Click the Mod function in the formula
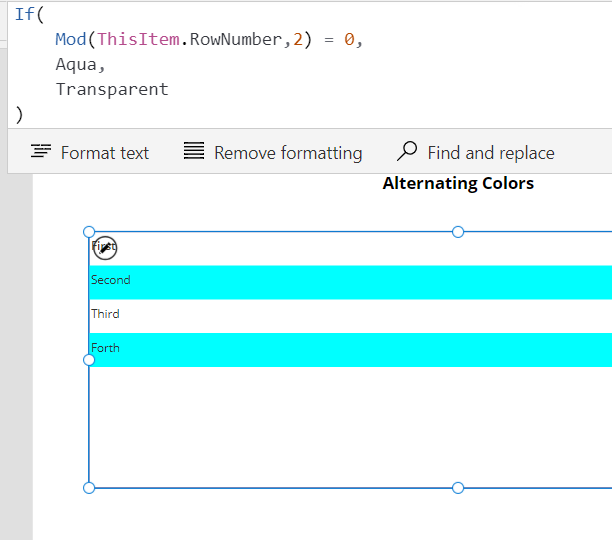The width and height of the screenshot is (612, 540). tap(71, 39)
